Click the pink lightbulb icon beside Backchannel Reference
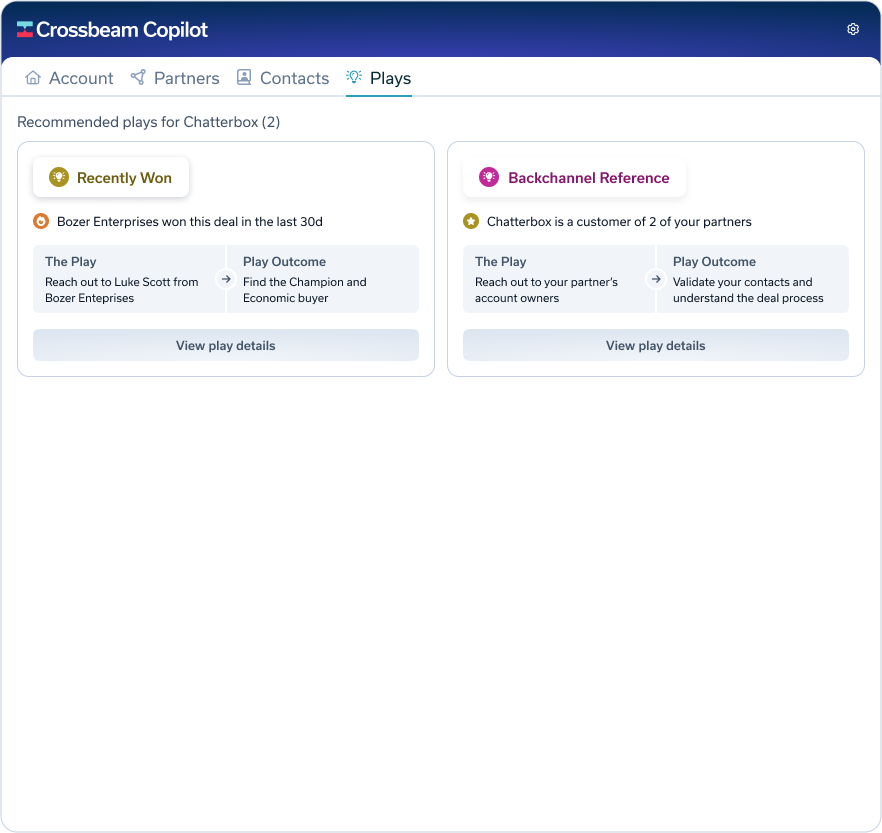This screenshot has height=833, width=882. click(x=488, y=178)
